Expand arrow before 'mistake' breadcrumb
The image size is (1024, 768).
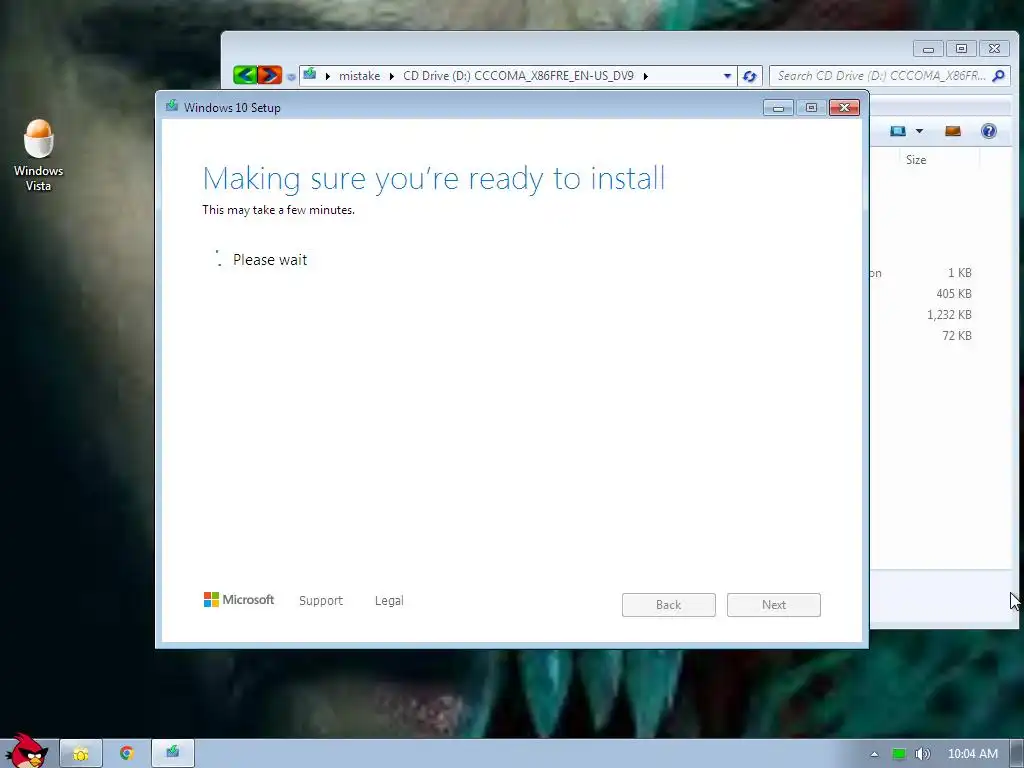tap(327, 76)
